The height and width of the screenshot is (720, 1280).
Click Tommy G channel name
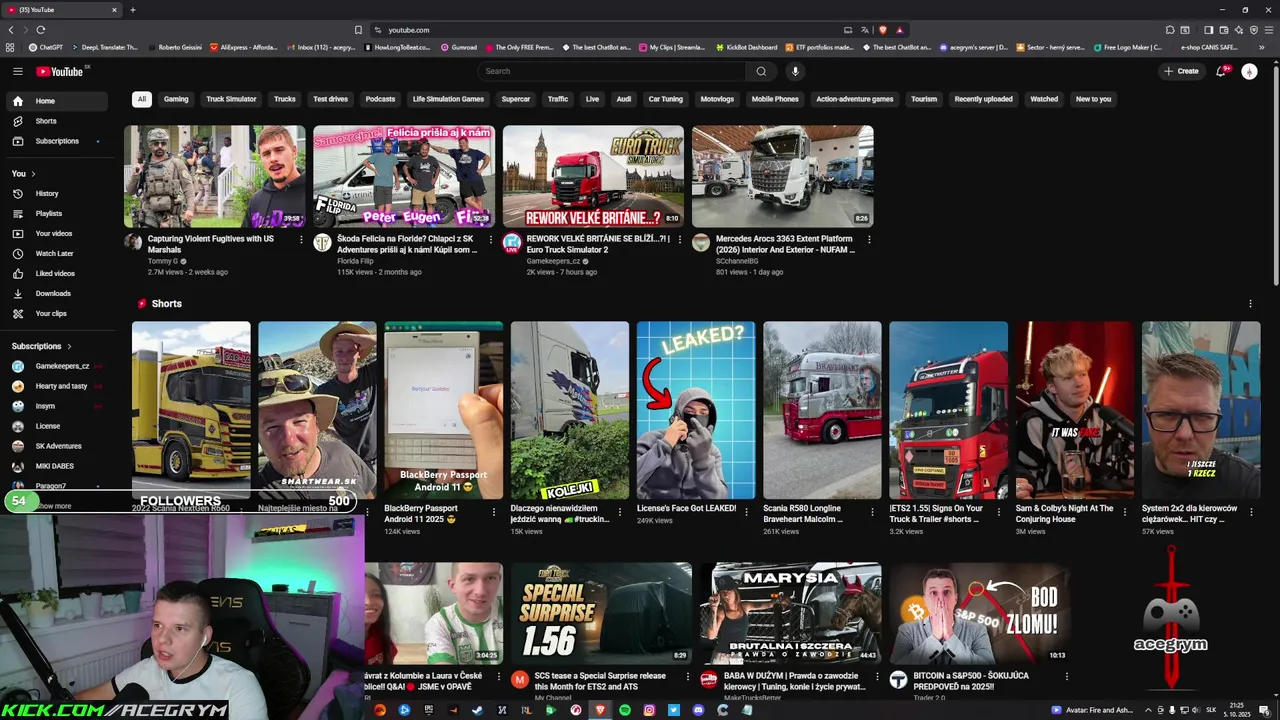pos(162,261)
